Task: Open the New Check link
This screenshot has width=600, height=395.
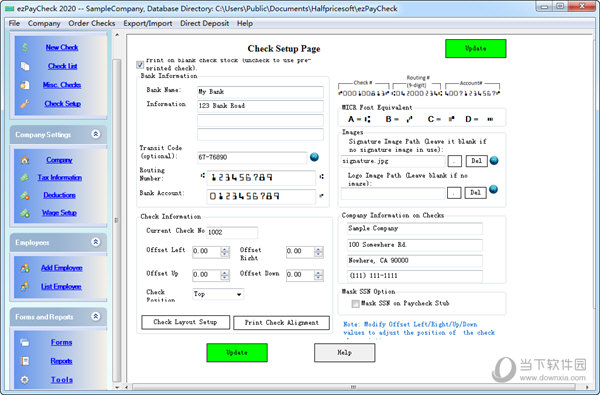Action: [62, 47]
